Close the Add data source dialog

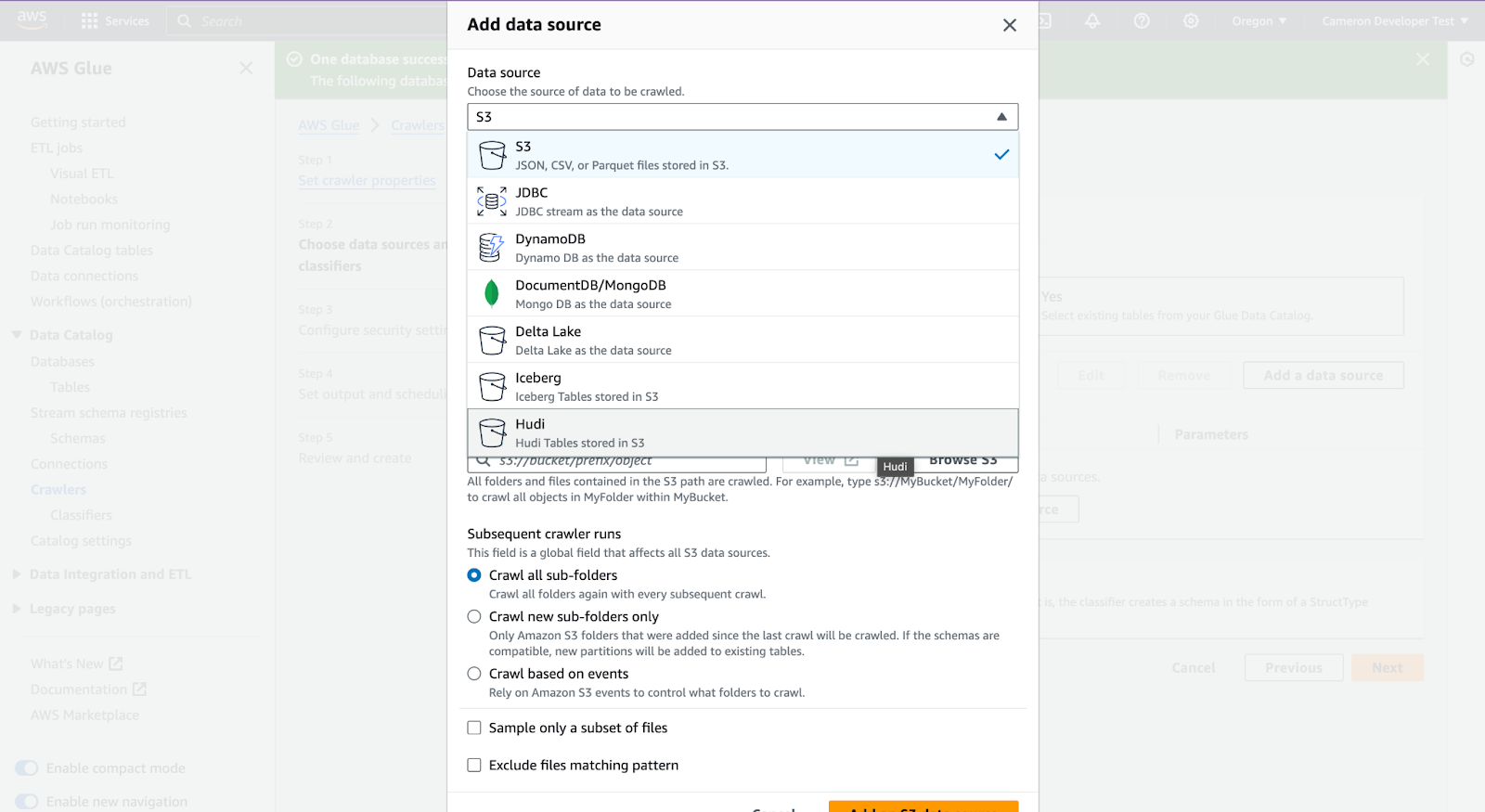pos(1010,25)
